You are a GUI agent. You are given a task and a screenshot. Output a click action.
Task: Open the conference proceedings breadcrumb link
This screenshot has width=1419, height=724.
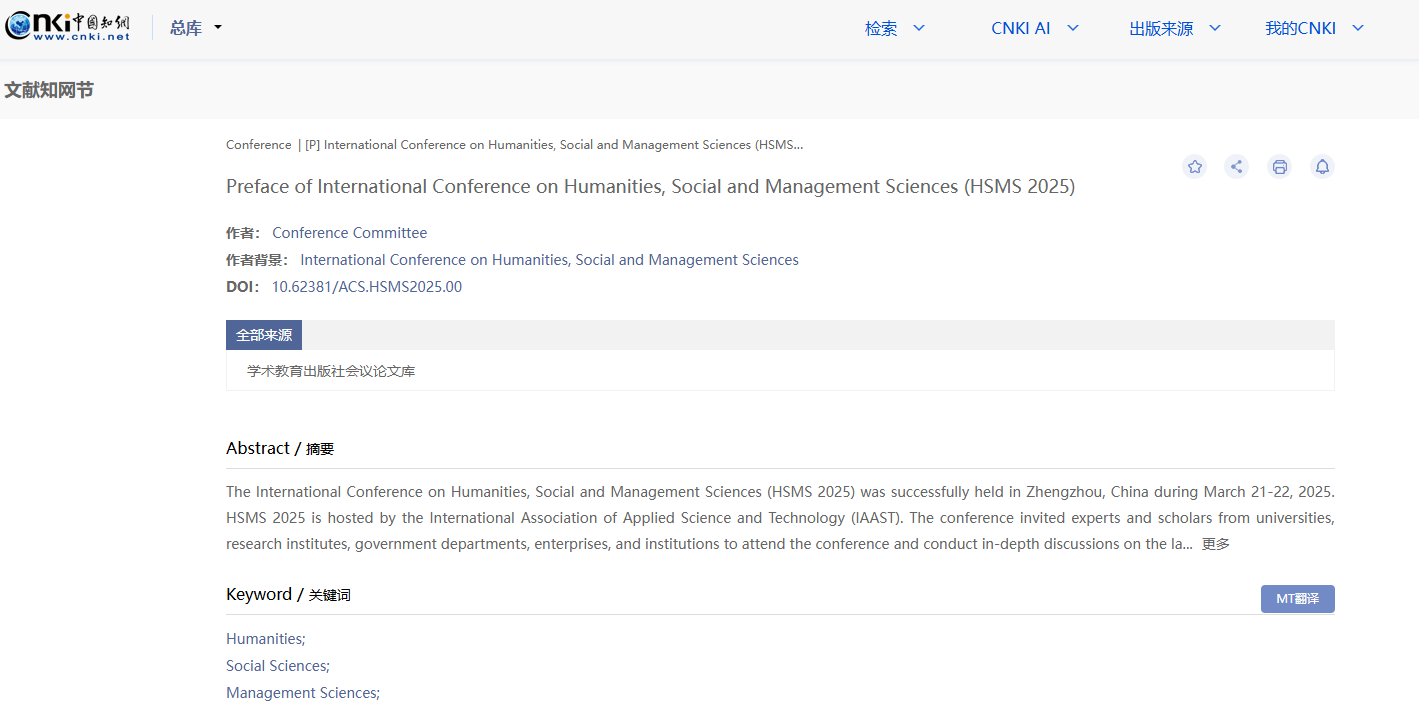pyautogui.click(x=554, y=145)
